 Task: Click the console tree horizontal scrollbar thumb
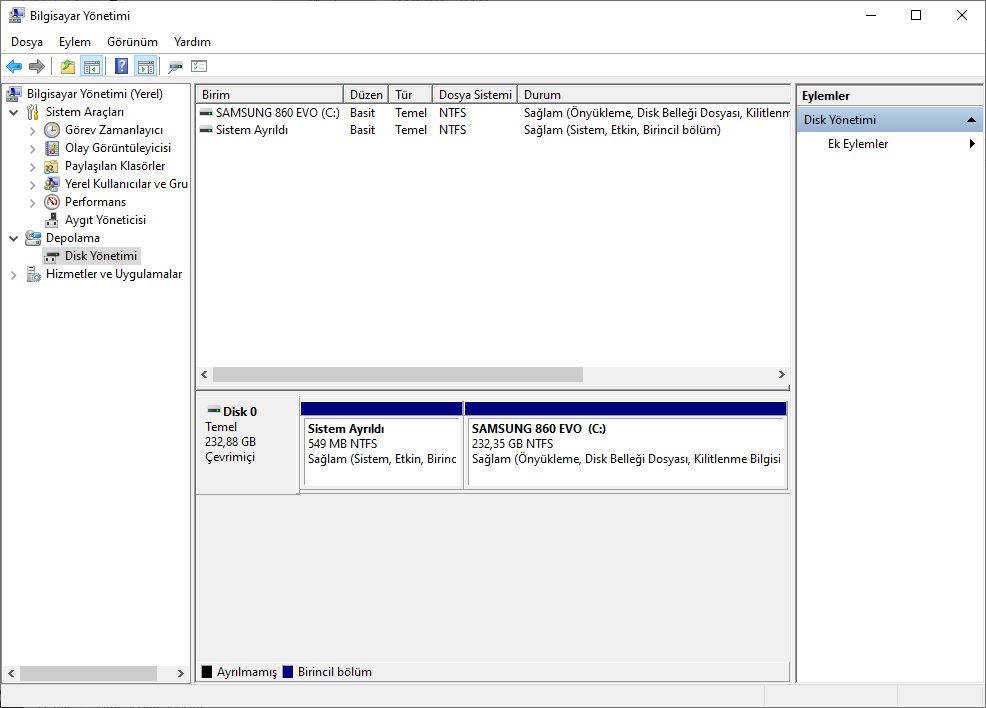click(88, 673)
